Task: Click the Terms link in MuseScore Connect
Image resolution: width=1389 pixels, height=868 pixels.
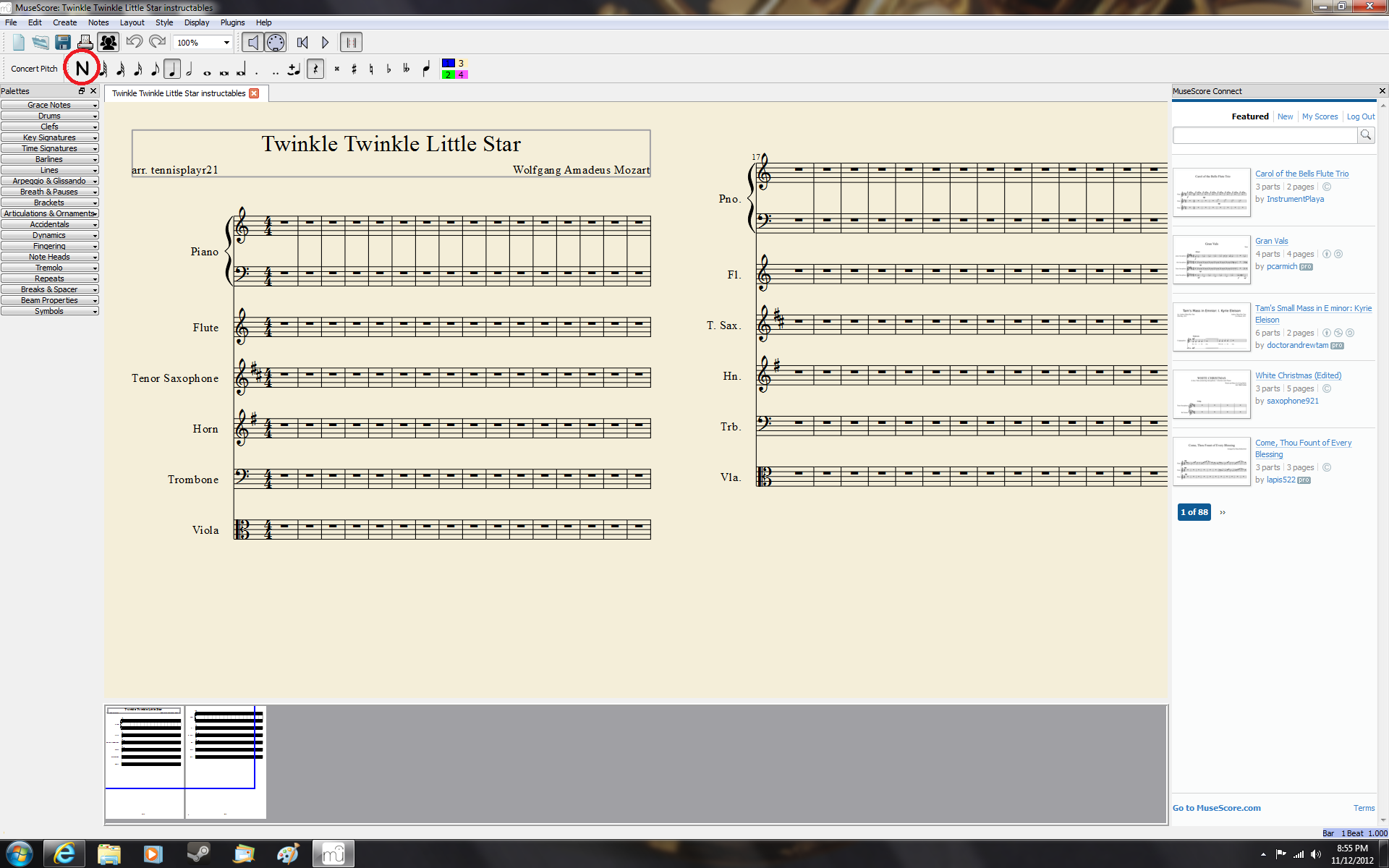Action: point(1362,808)
